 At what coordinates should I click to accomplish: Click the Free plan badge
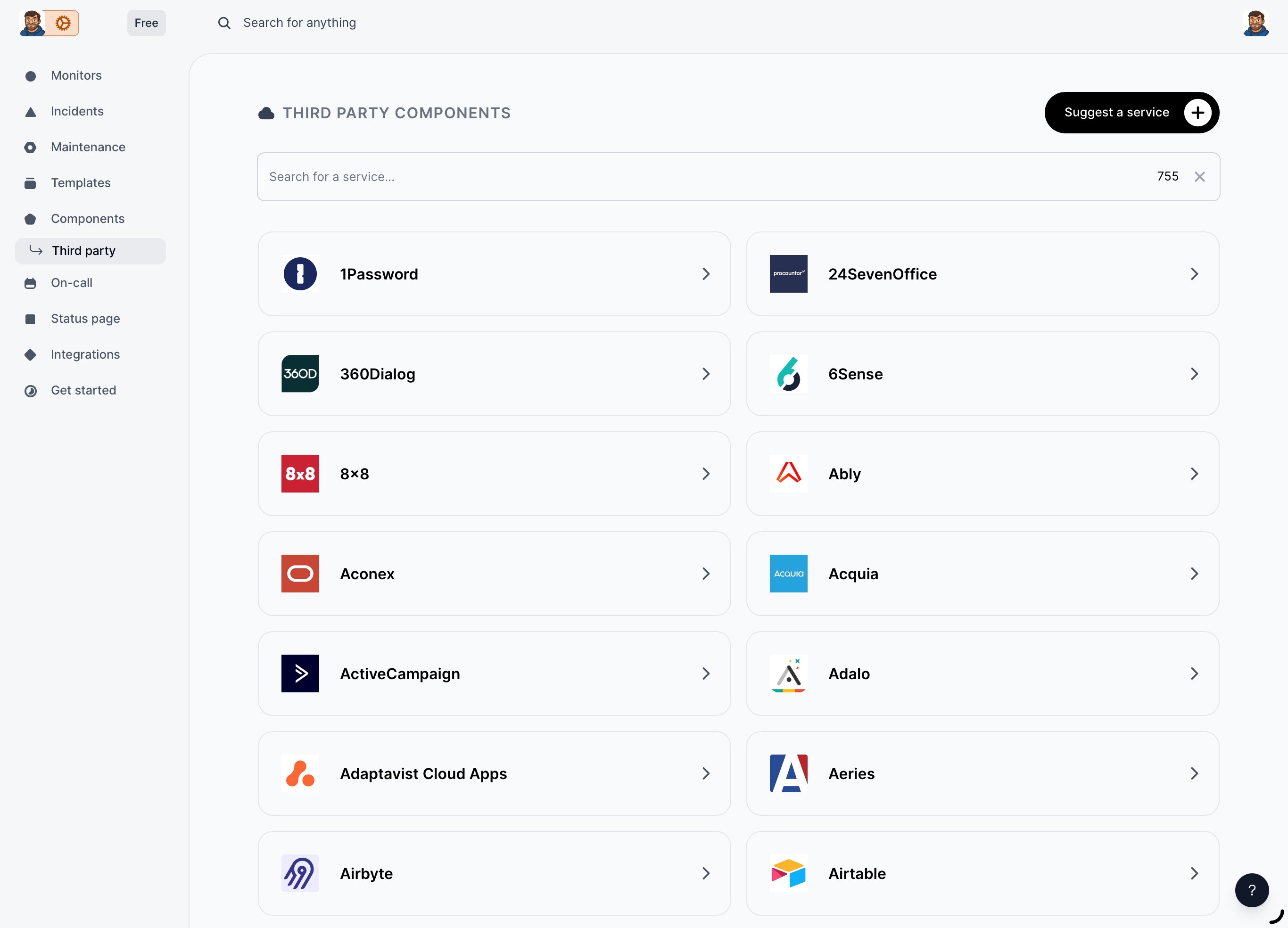click(x=146, y=23)
